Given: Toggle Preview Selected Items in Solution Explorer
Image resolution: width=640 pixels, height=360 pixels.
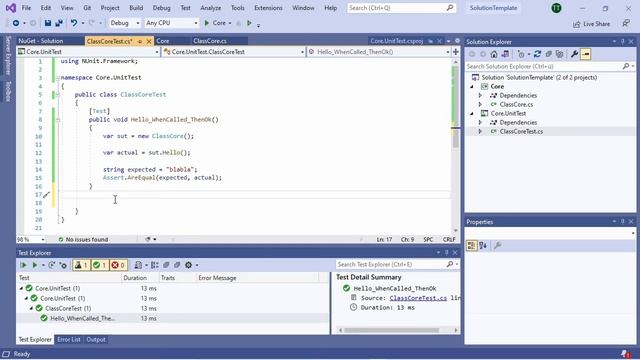Looking at the screenshot, I should 586,54.
